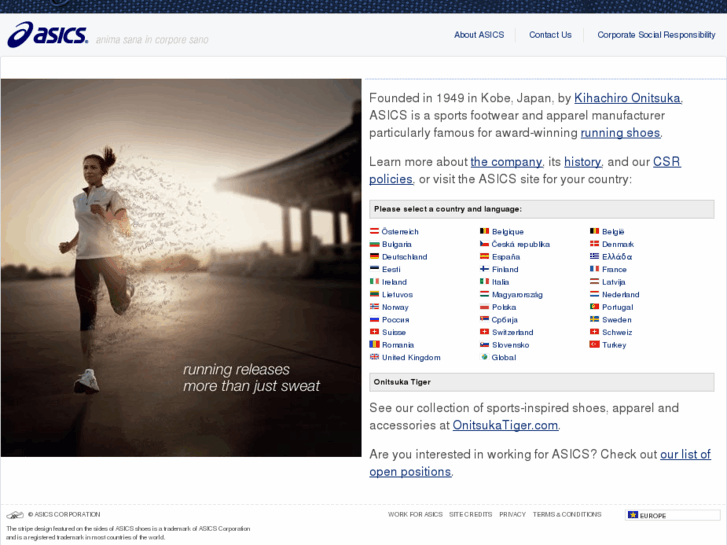Open our list of open positions link

coord(685,455)
